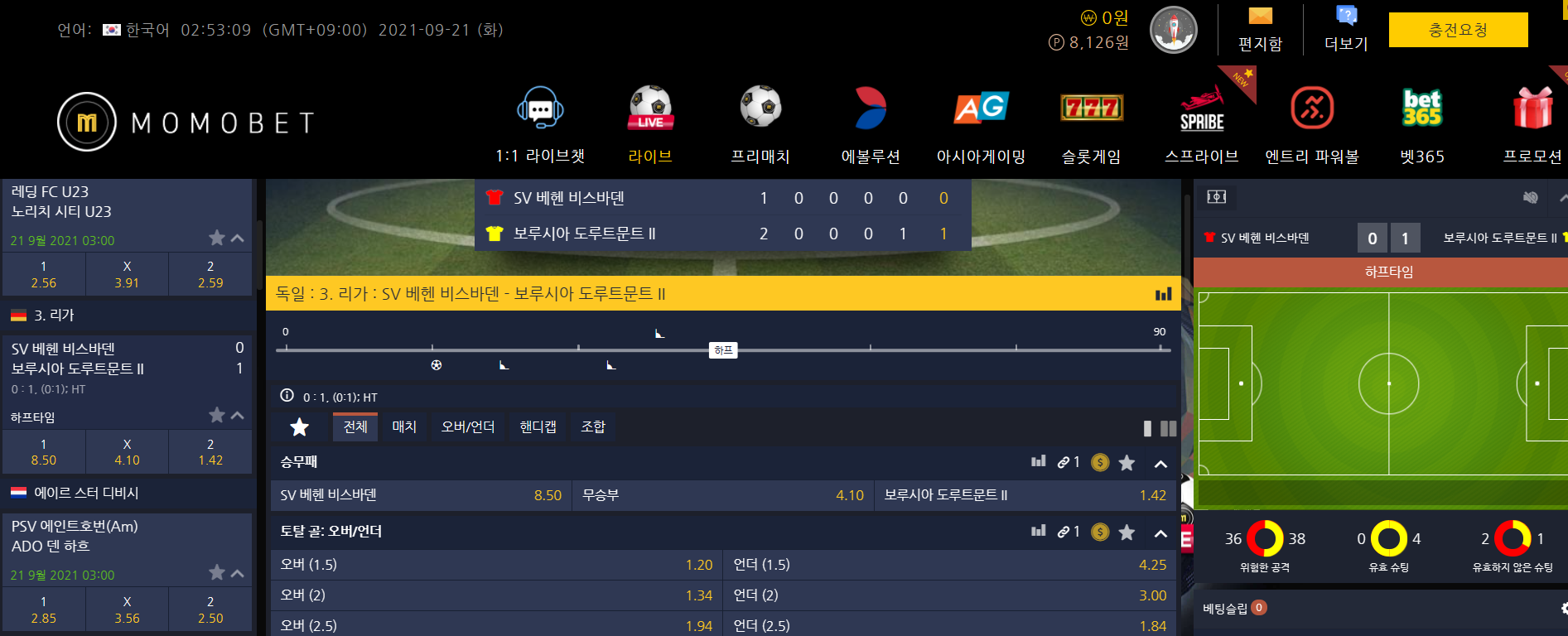Favorite the 승무패 market star

1127,463
